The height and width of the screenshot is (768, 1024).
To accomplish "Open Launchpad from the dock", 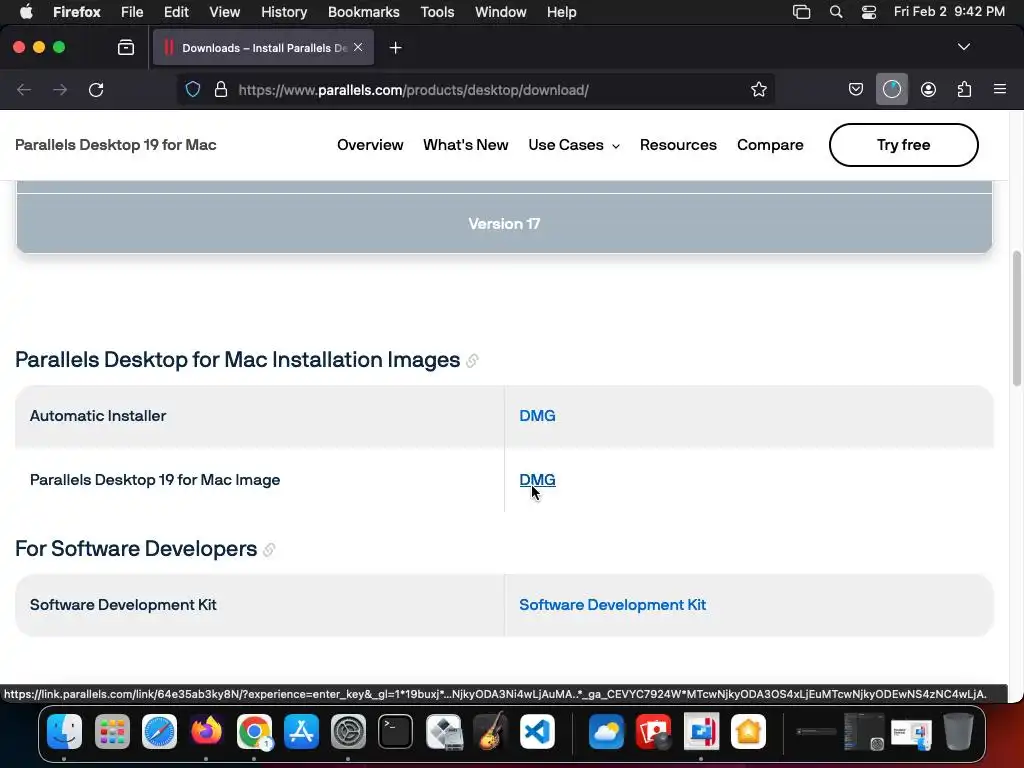I will [x=112, y=731].
